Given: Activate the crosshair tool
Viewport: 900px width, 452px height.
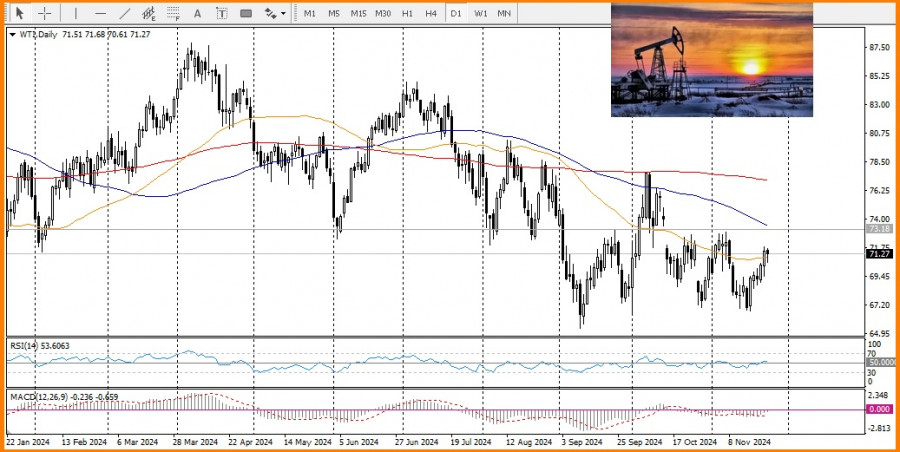Looking at the screenshot, I should (x=45, y=13).
